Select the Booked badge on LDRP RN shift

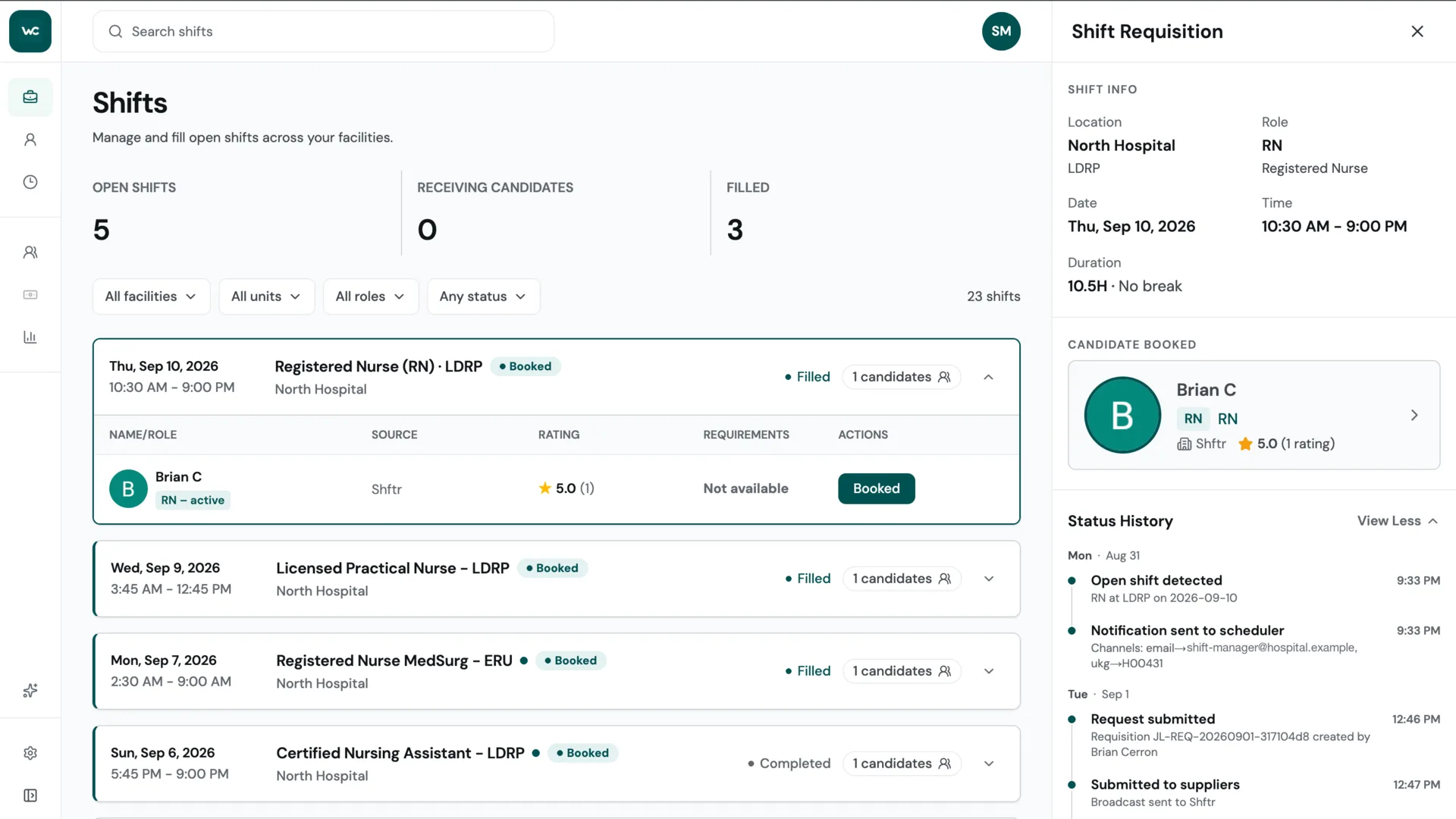click(526, 366)
